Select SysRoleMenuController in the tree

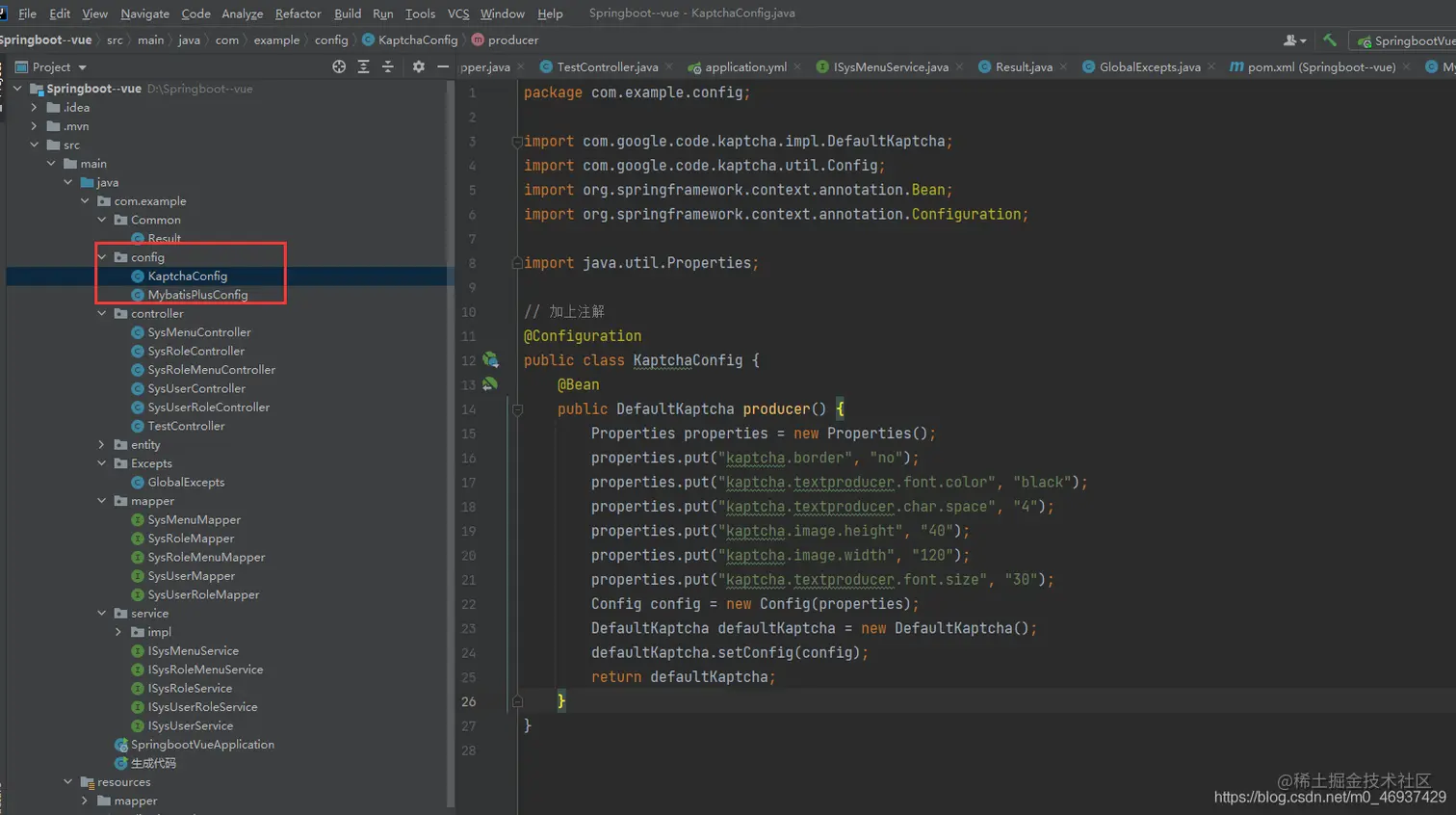click(x=211, y=370)
